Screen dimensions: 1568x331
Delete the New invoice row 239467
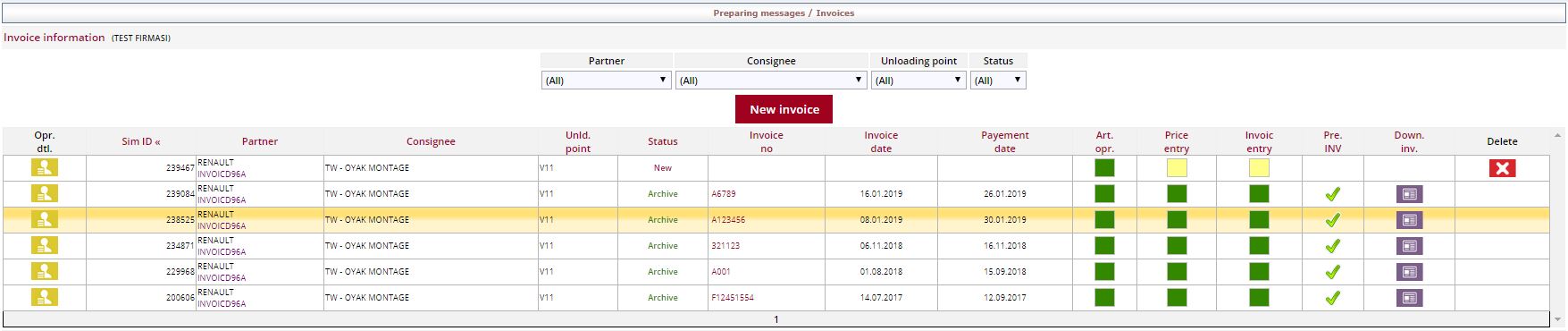click(x=1502, y=168)
